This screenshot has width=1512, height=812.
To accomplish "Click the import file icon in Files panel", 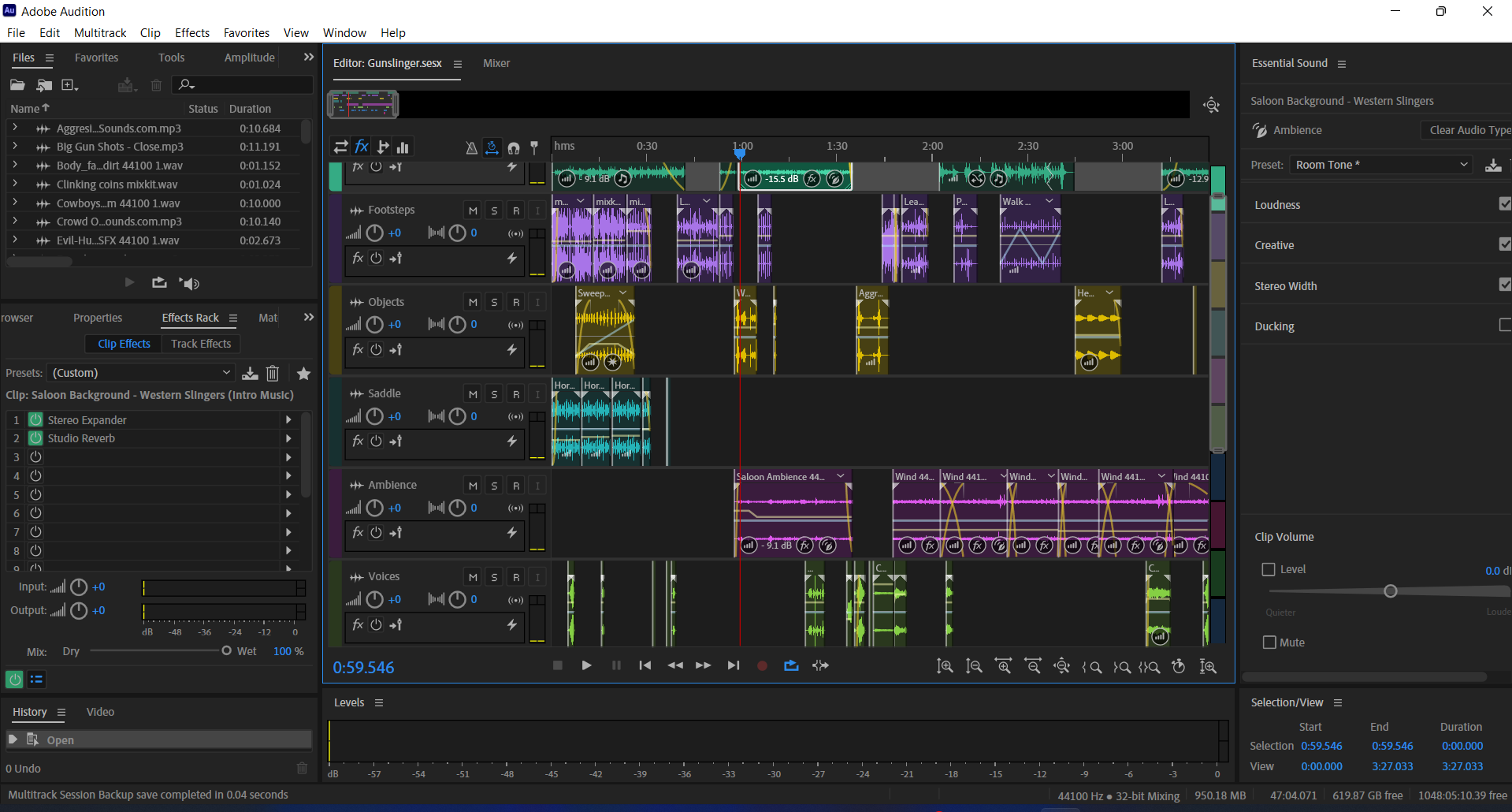I will [x=44, y=85].
